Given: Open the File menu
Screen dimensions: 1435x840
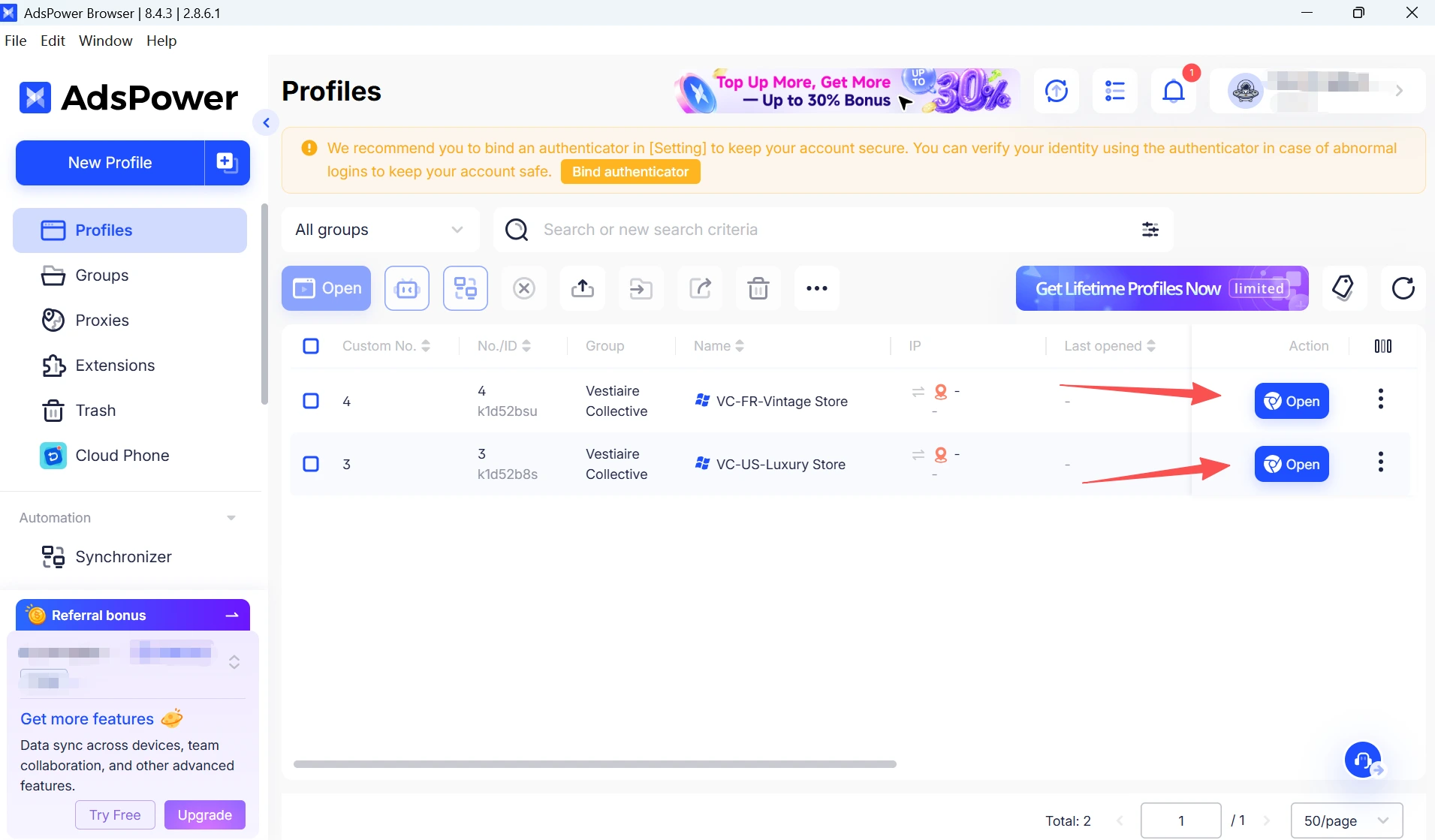Looking at the screenshot, I should (15, 41).
